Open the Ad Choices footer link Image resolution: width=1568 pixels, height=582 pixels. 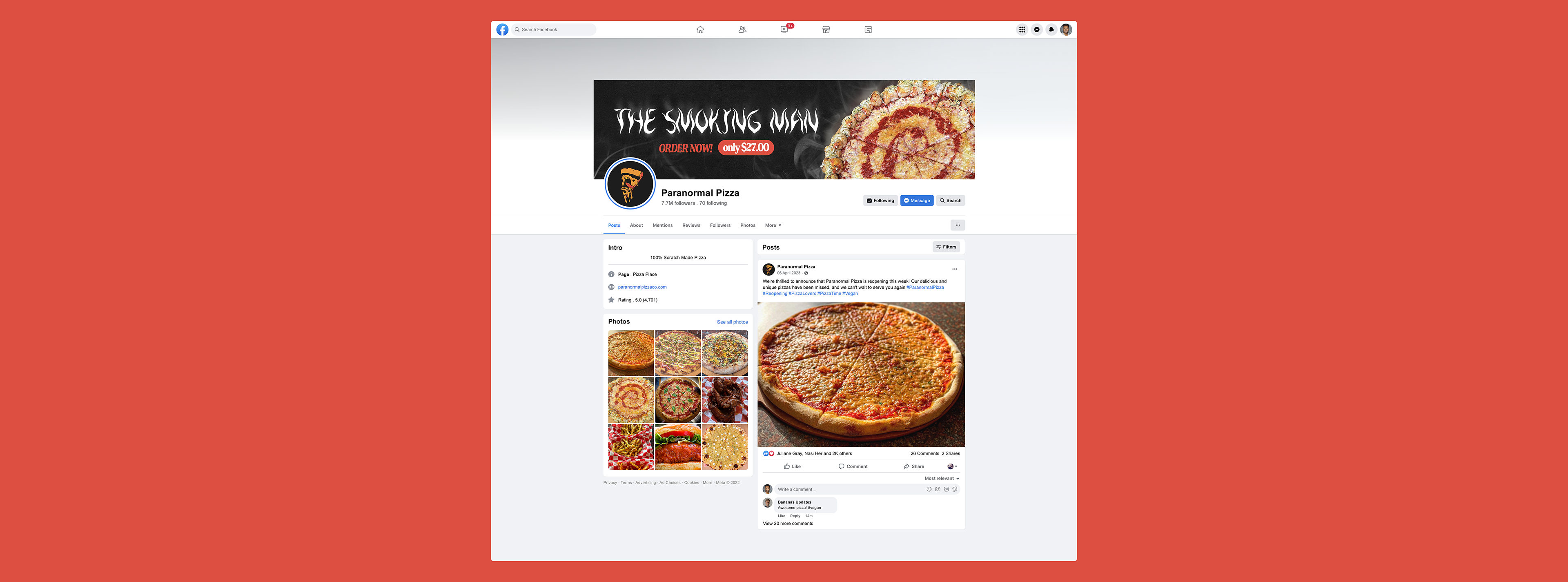tap(670, 483)
